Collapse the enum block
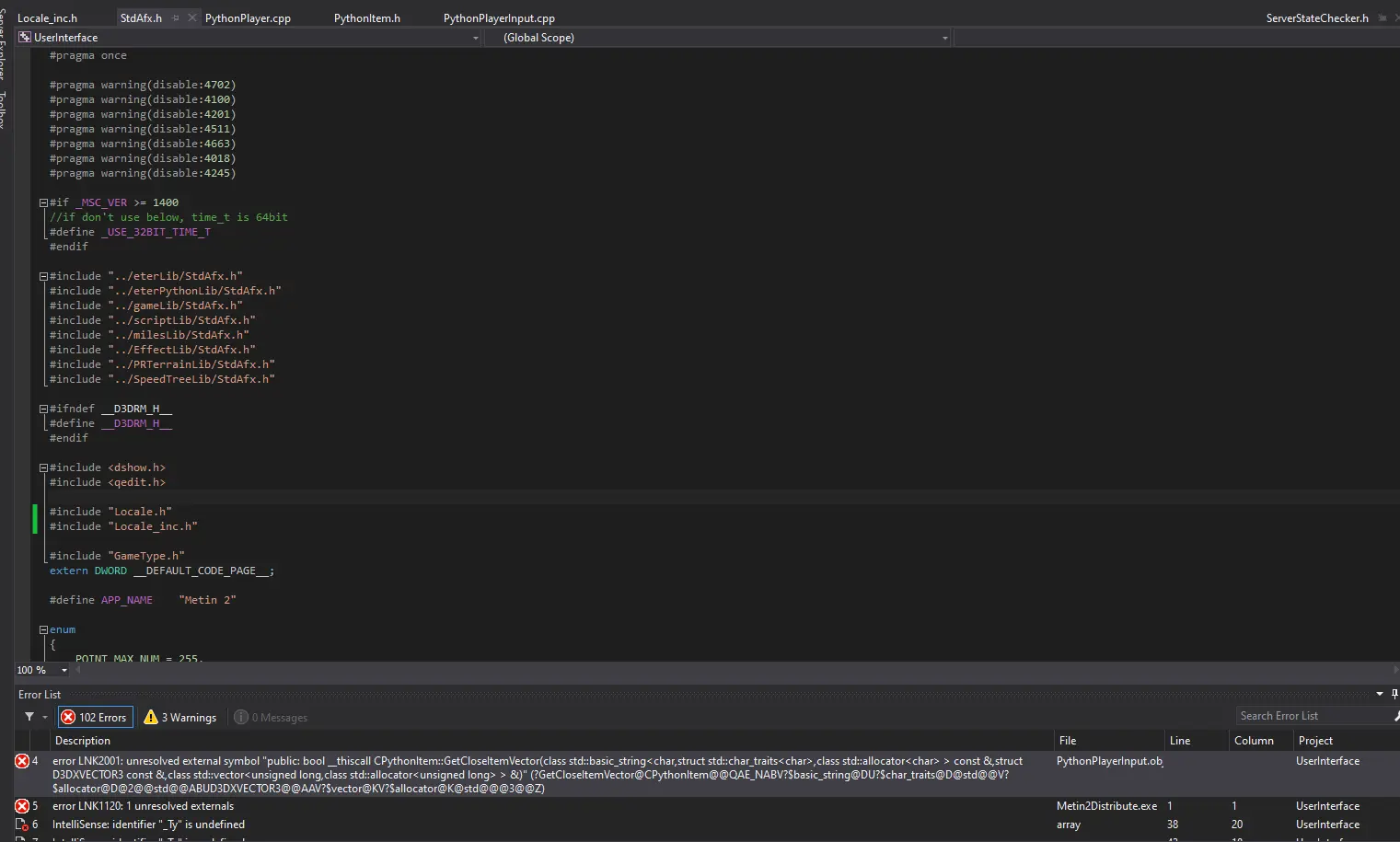 pyautogui.click(x=43, y=629)
